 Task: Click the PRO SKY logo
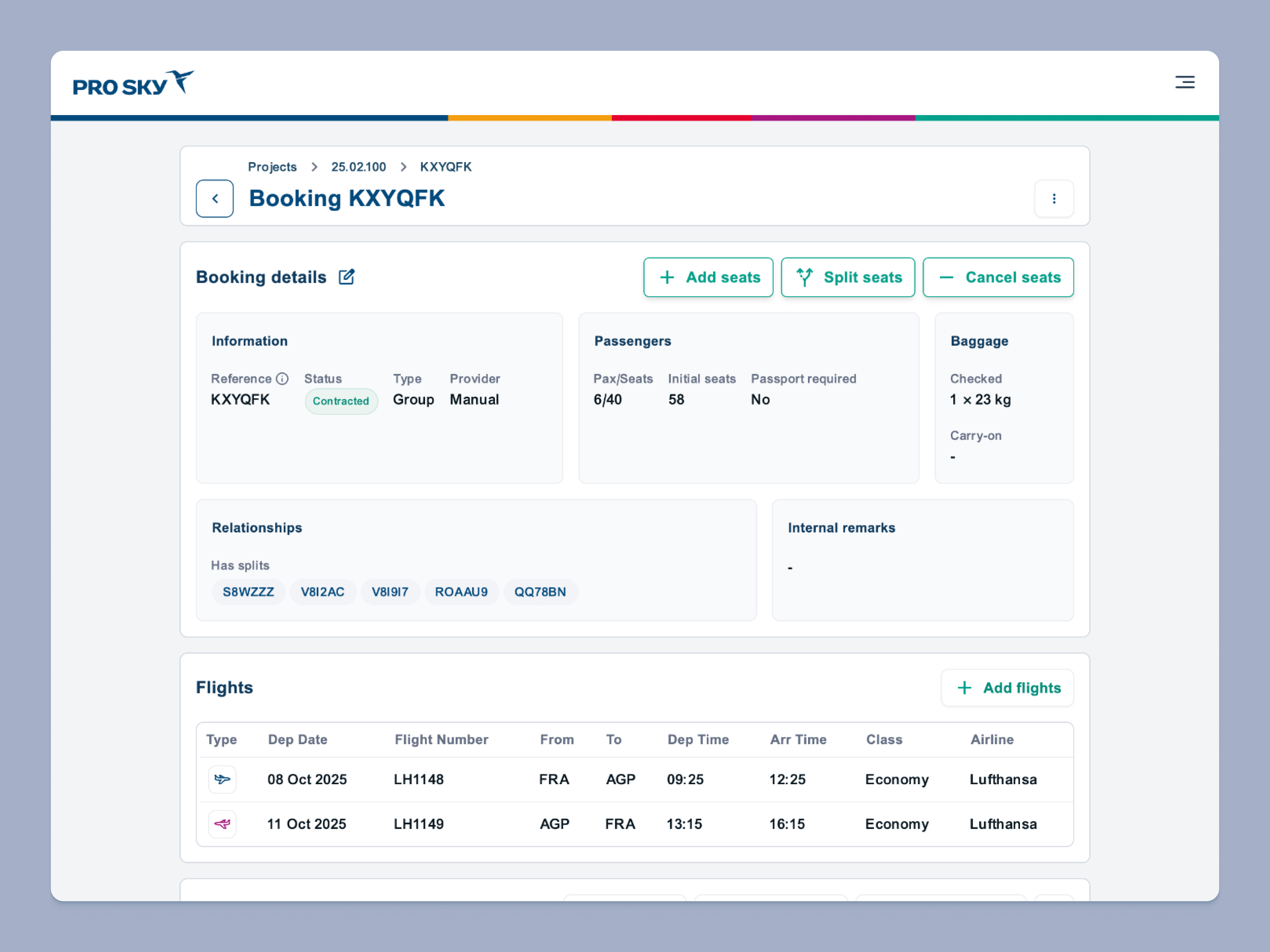click(133, 83)
